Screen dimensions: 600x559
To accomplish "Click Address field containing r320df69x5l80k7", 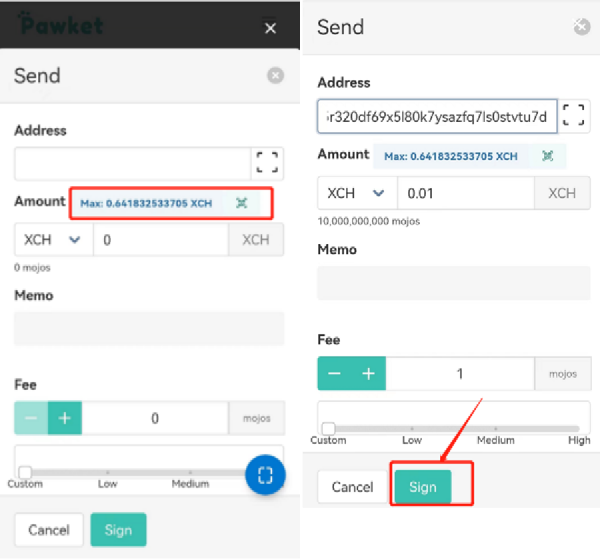I will point(437,116).
